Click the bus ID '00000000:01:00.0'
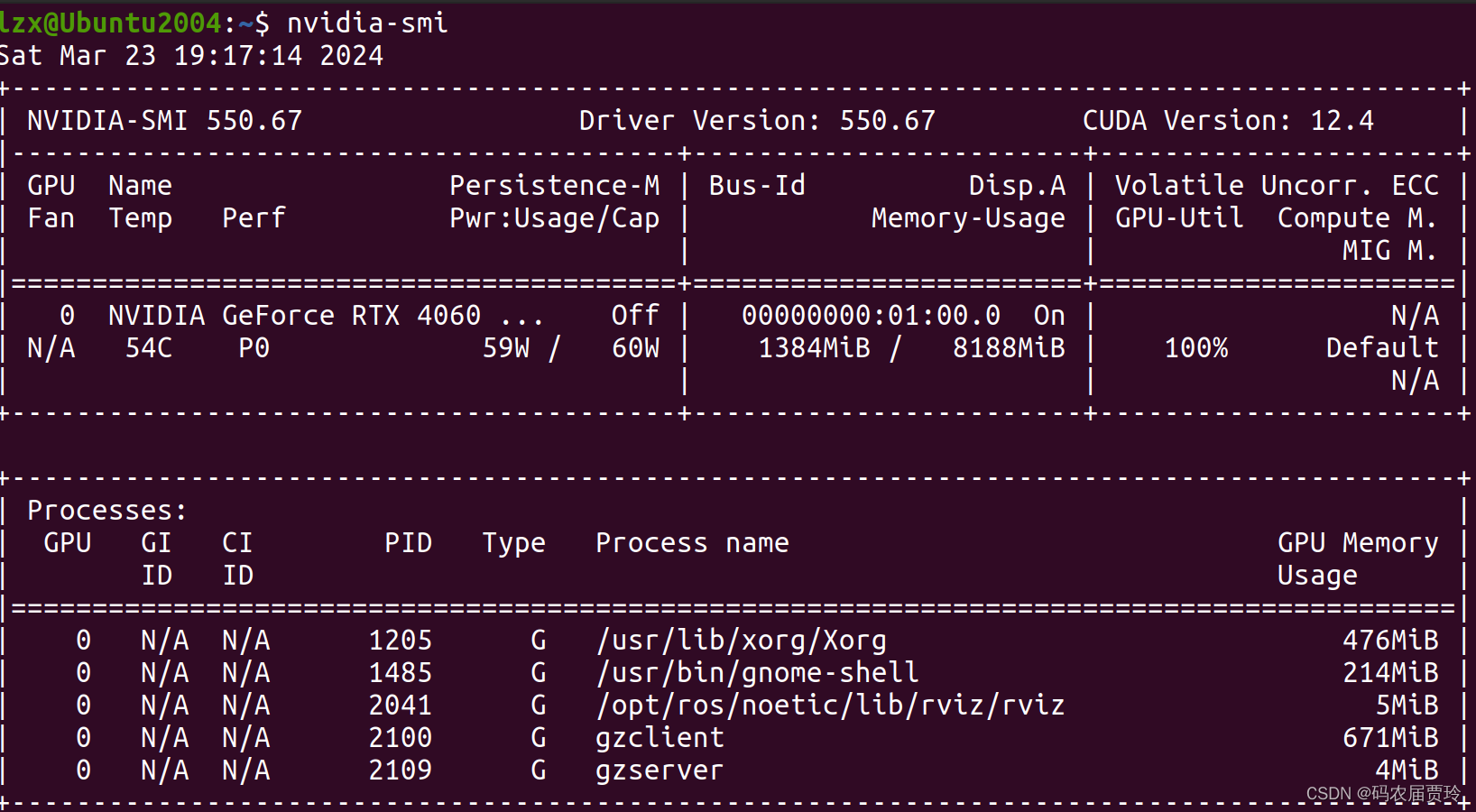Viewport: 1476px width, 812px height. coord(871,316)
